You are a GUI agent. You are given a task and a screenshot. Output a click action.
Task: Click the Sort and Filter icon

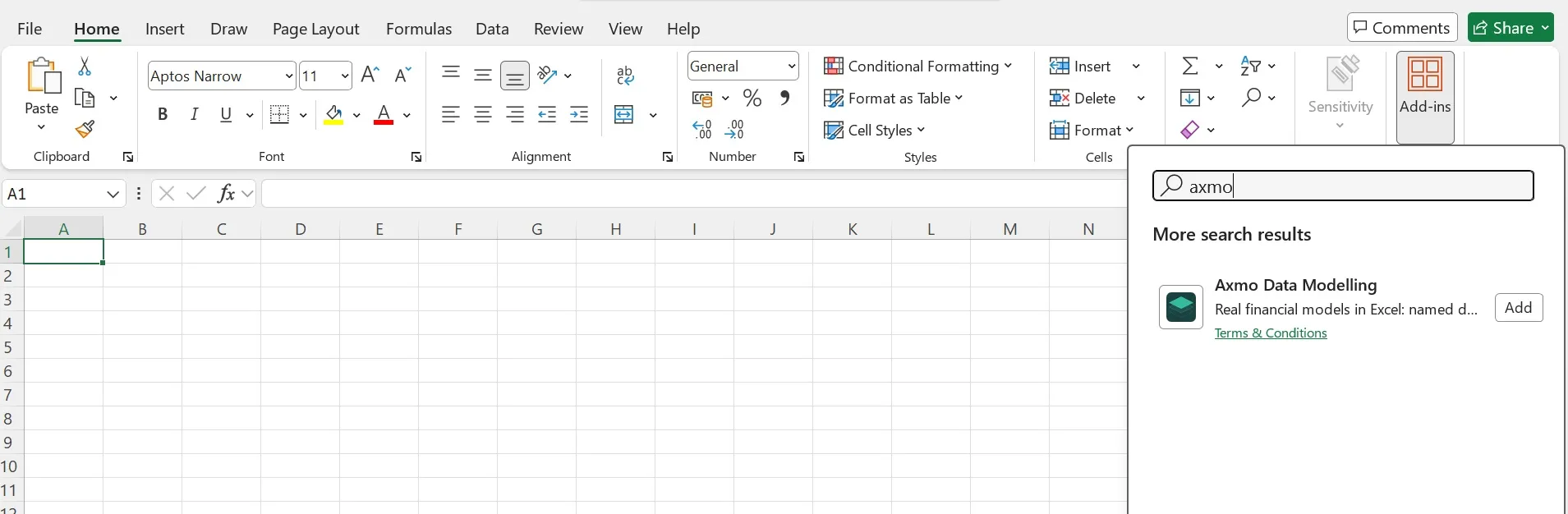click(1251, 66)
